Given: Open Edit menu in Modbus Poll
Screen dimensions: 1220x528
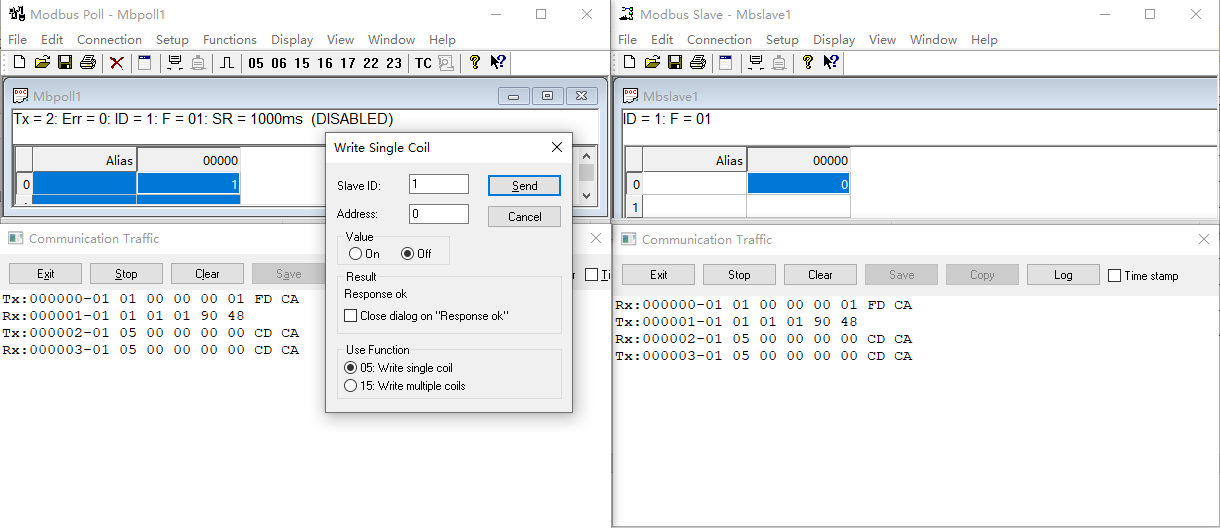Looking at the screenshot, I should click(x=52, y=40).
